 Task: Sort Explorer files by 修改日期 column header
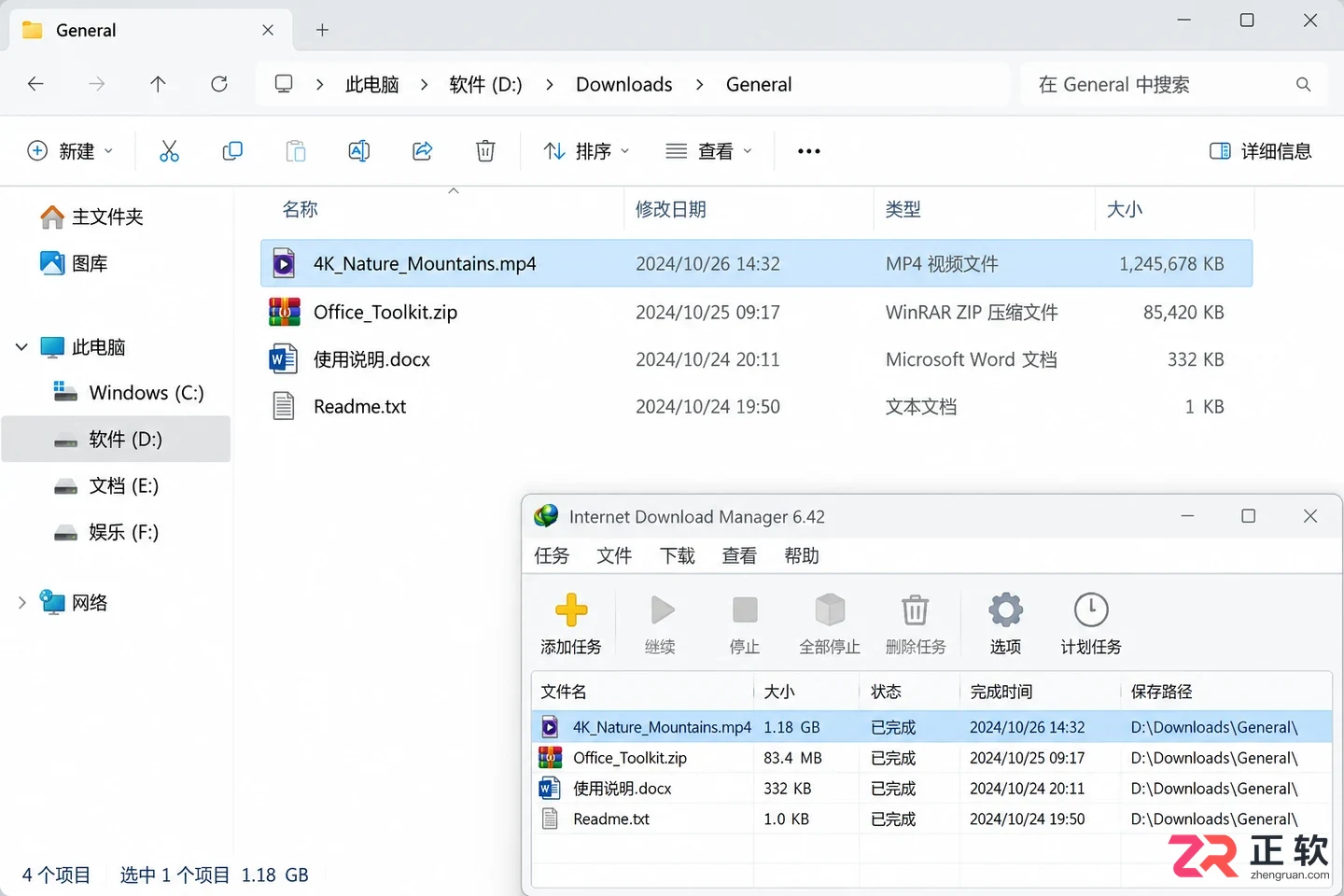coord(749,209)
